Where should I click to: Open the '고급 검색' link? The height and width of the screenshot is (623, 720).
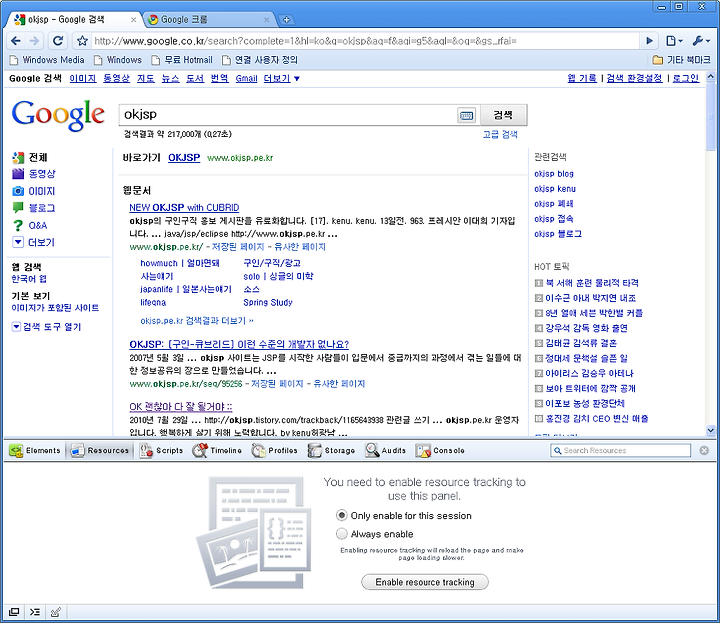click(x=500, y=135)
